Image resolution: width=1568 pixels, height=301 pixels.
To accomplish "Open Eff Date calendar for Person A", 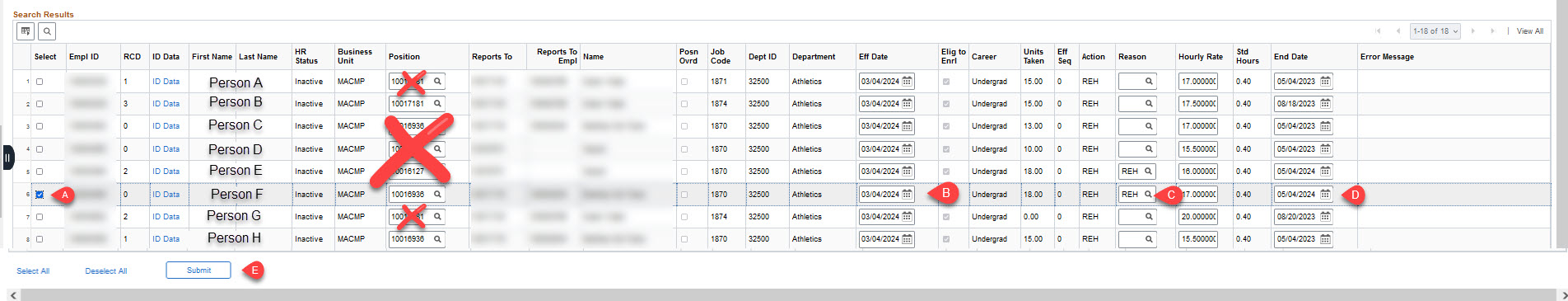I will coord(907,81).
